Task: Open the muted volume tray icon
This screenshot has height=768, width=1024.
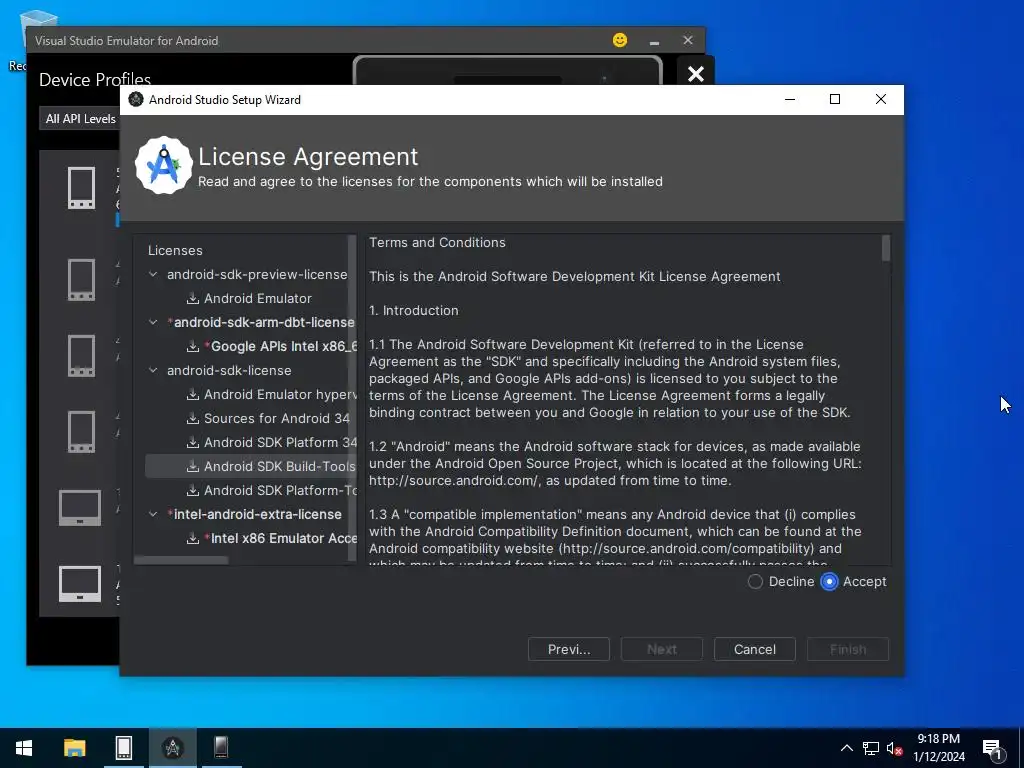Action: point(895,748)
